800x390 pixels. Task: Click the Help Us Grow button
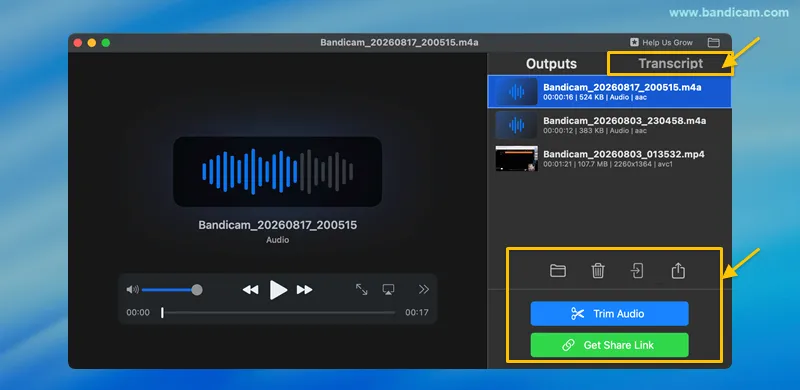click(661, 43)
